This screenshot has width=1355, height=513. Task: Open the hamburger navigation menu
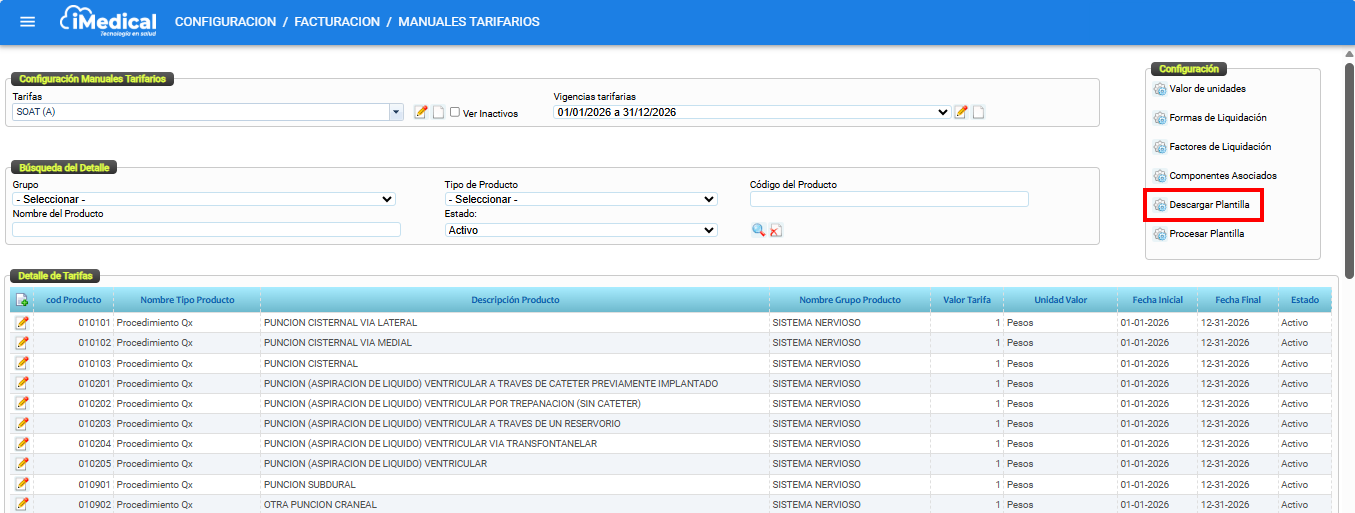tap(28, 22)
